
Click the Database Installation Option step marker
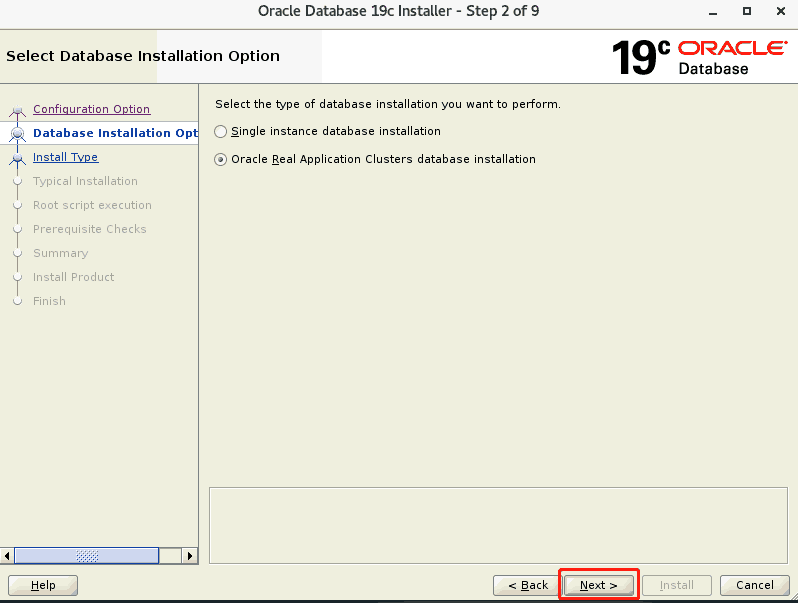pos(18,133)
